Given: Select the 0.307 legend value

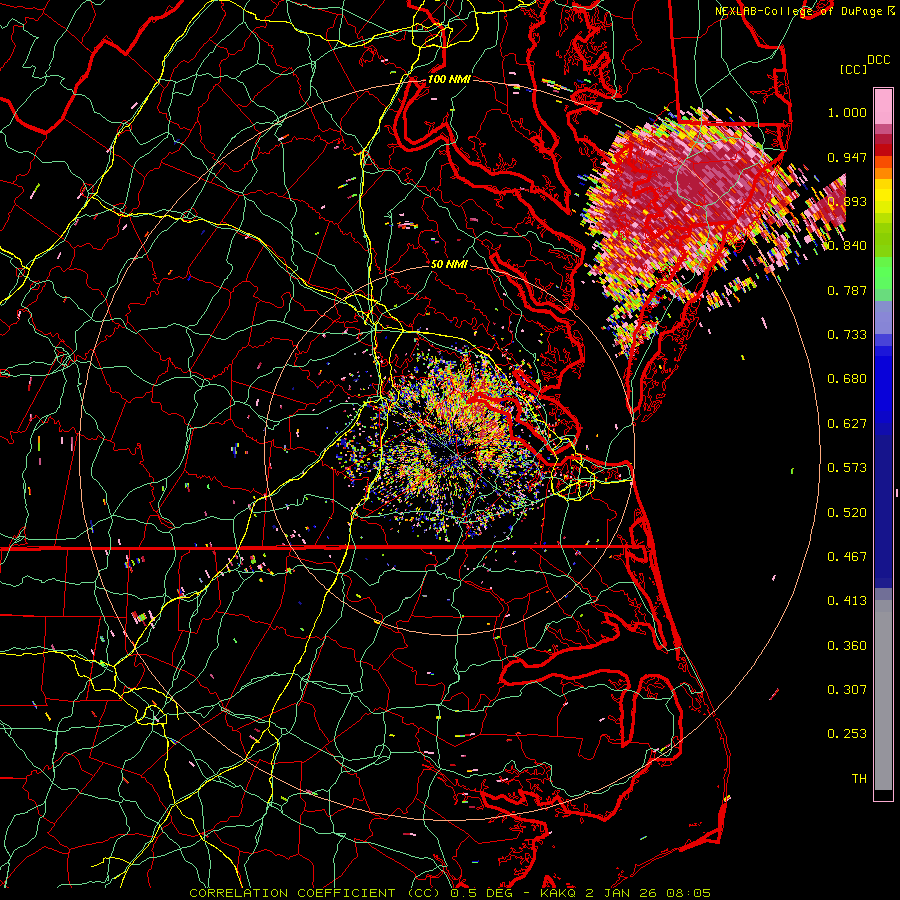Looking at the screenshot, I should click(x=847, y=690).
